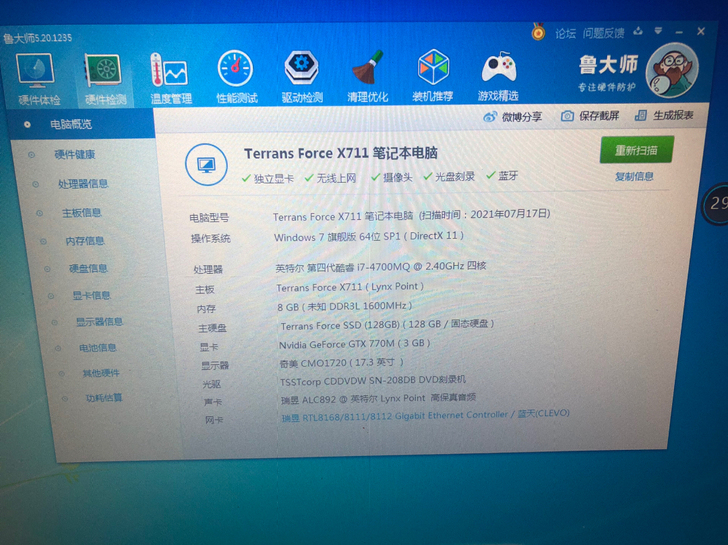Click the 独立显卡 checkmark feature
Screen dimensions: 728x545
268,178
